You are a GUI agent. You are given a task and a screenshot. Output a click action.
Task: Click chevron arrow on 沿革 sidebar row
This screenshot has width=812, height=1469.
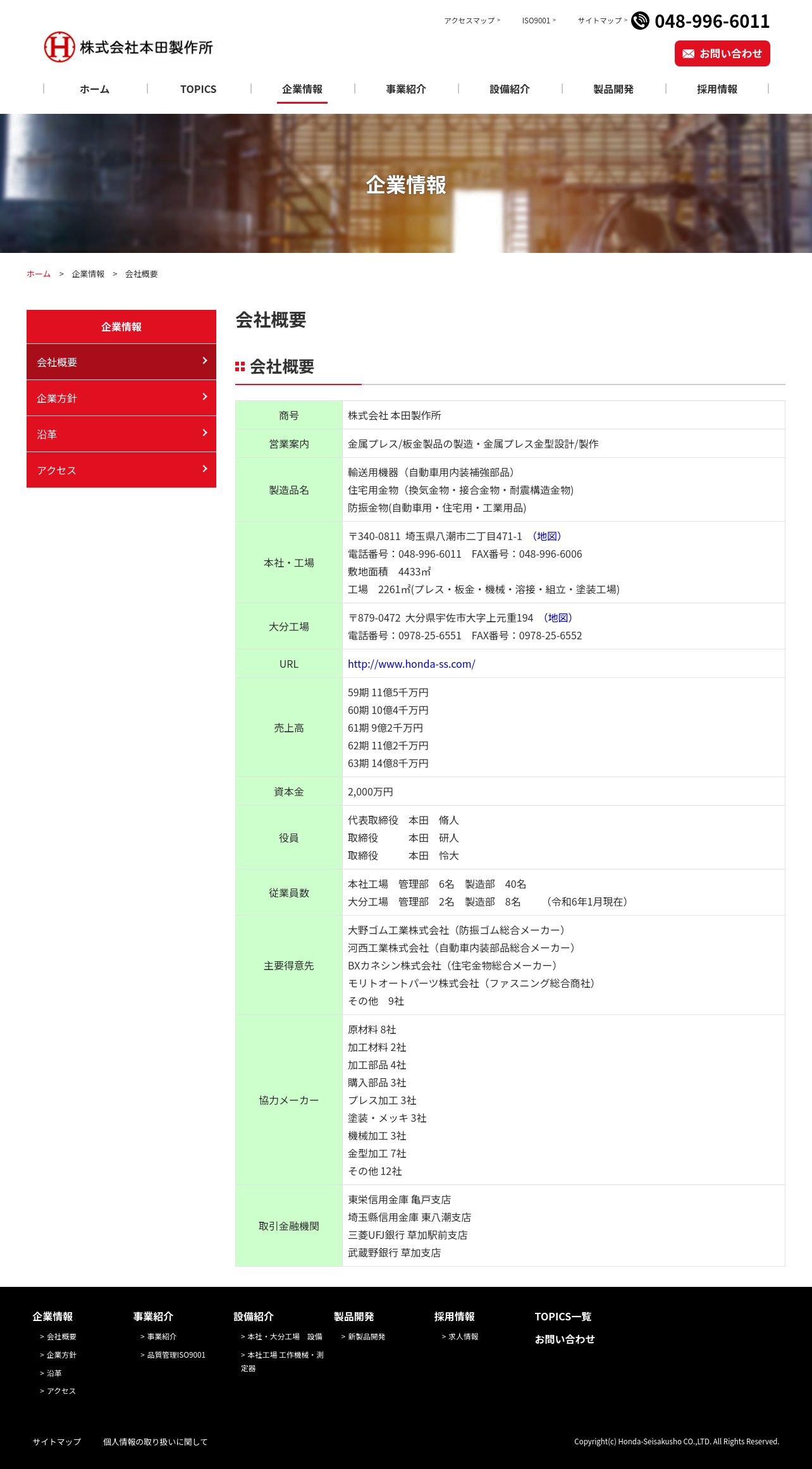tap(204, 433)
